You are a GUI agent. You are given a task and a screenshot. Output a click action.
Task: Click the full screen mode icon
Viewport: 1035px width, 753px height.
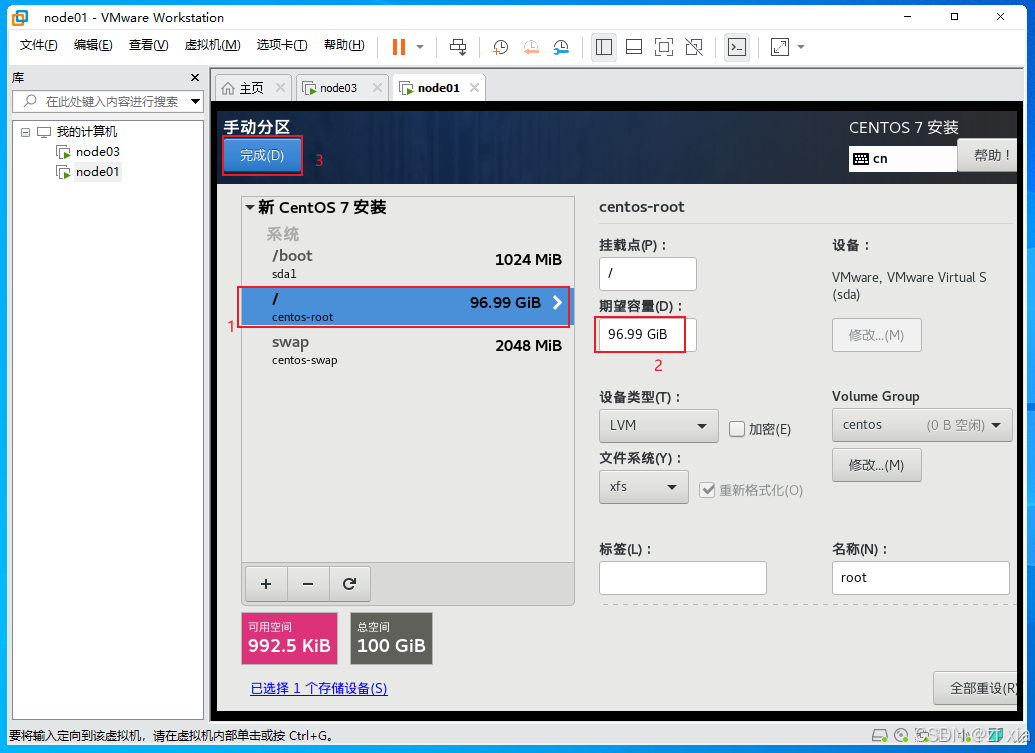pyautogui.click(x=664, y=47)
